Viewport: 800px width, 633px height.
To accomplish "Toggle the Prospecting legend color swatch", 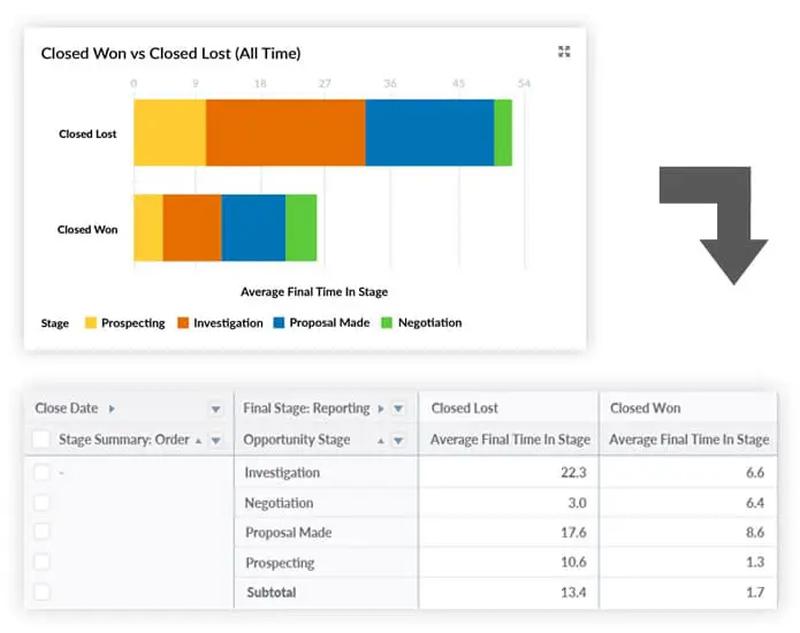I will coord(91,323).
